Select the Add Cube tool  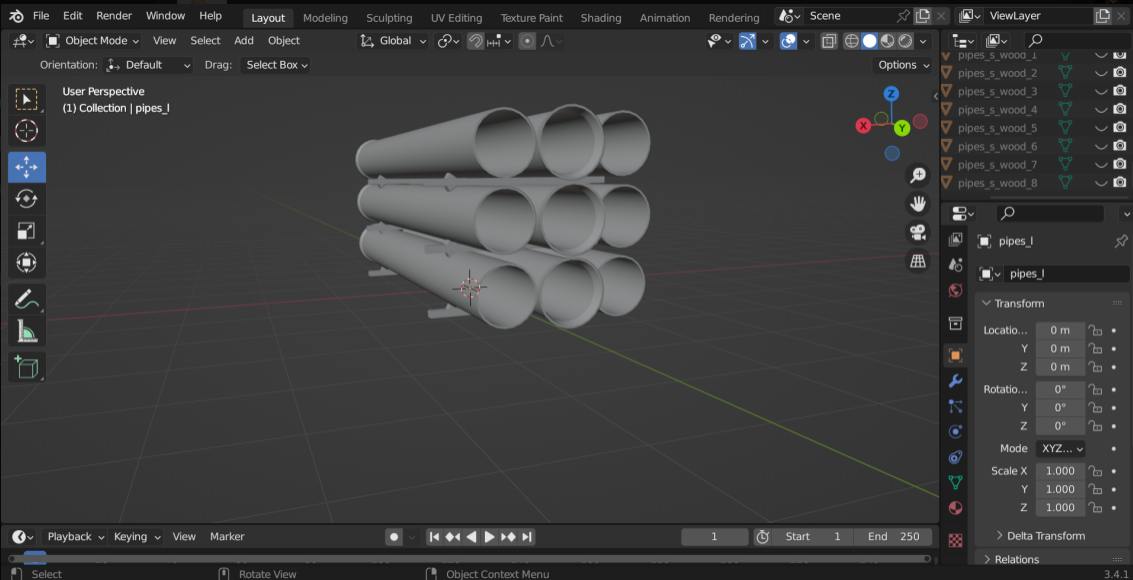[27, 367]
